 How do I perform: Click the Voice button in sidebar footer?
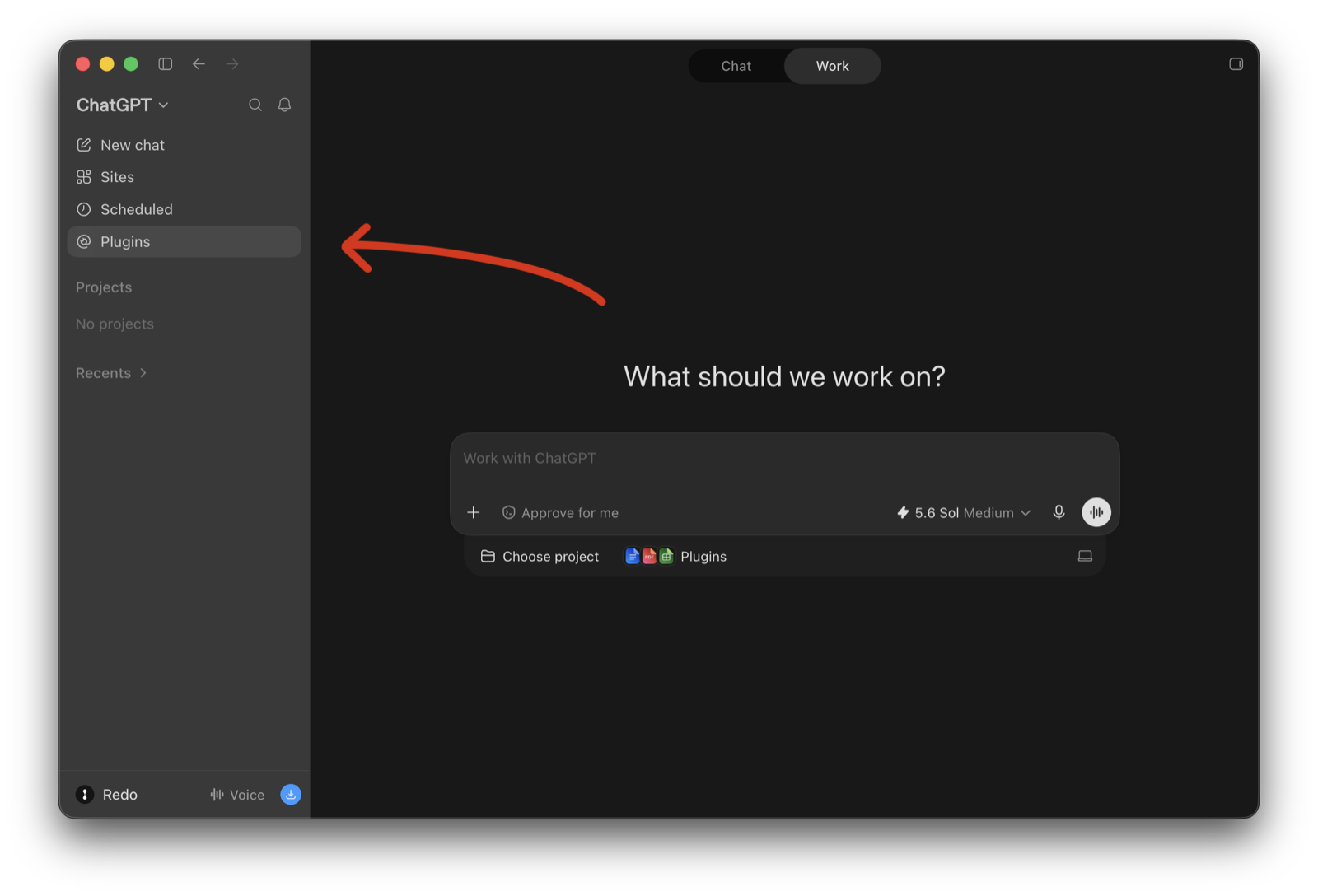tap(237, 794)
